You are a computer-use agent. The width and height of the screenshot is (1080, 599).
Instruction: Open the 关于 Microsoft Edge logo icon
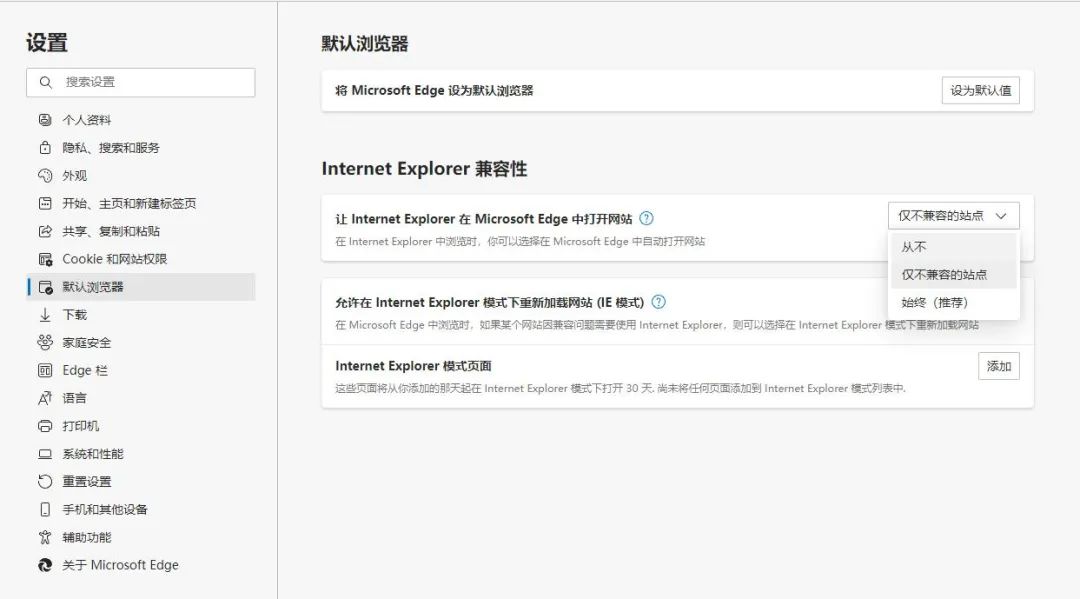point(45,565)
